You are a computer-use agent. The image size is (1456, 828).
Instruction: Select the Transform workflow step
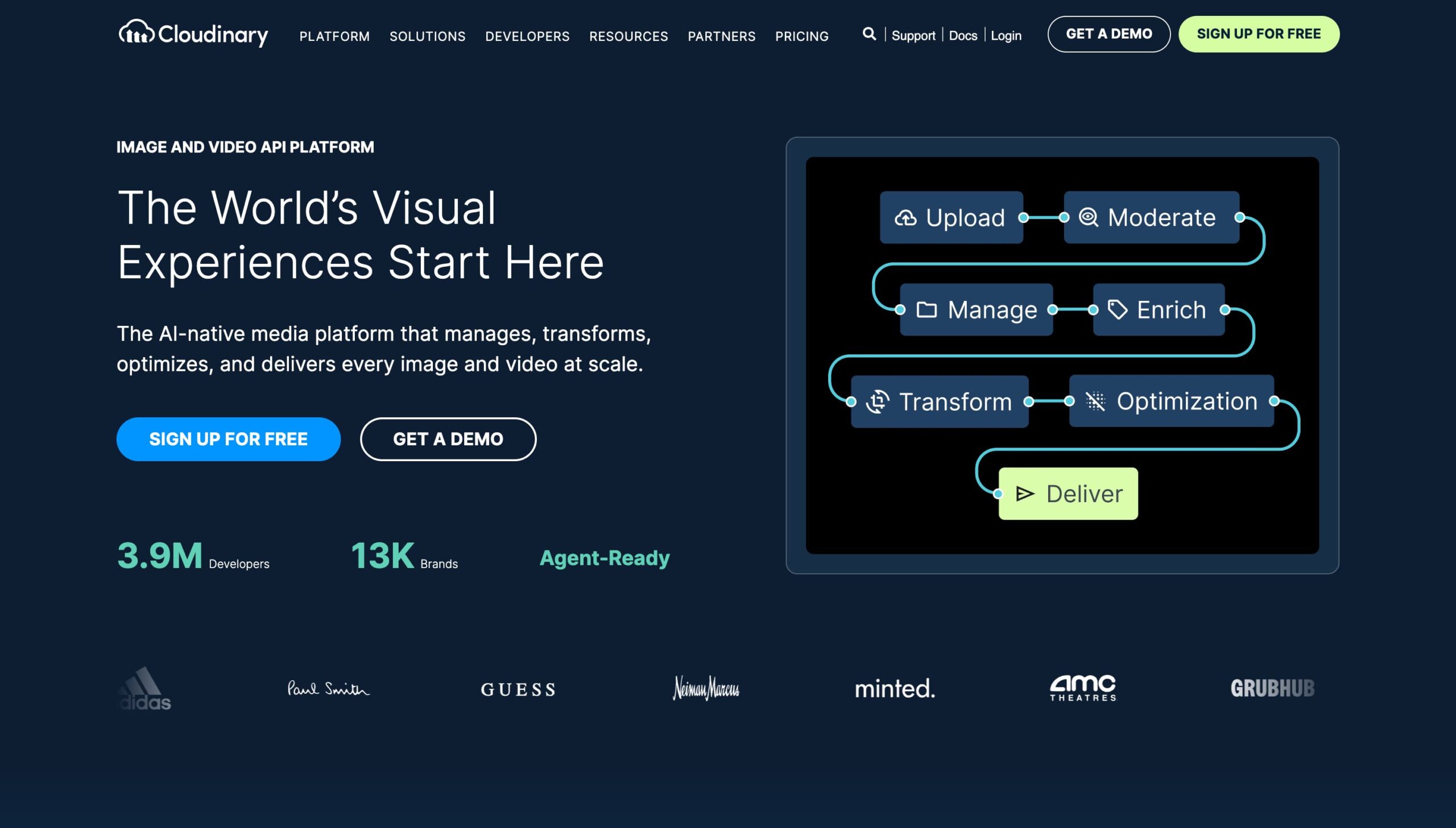point(940,401)
